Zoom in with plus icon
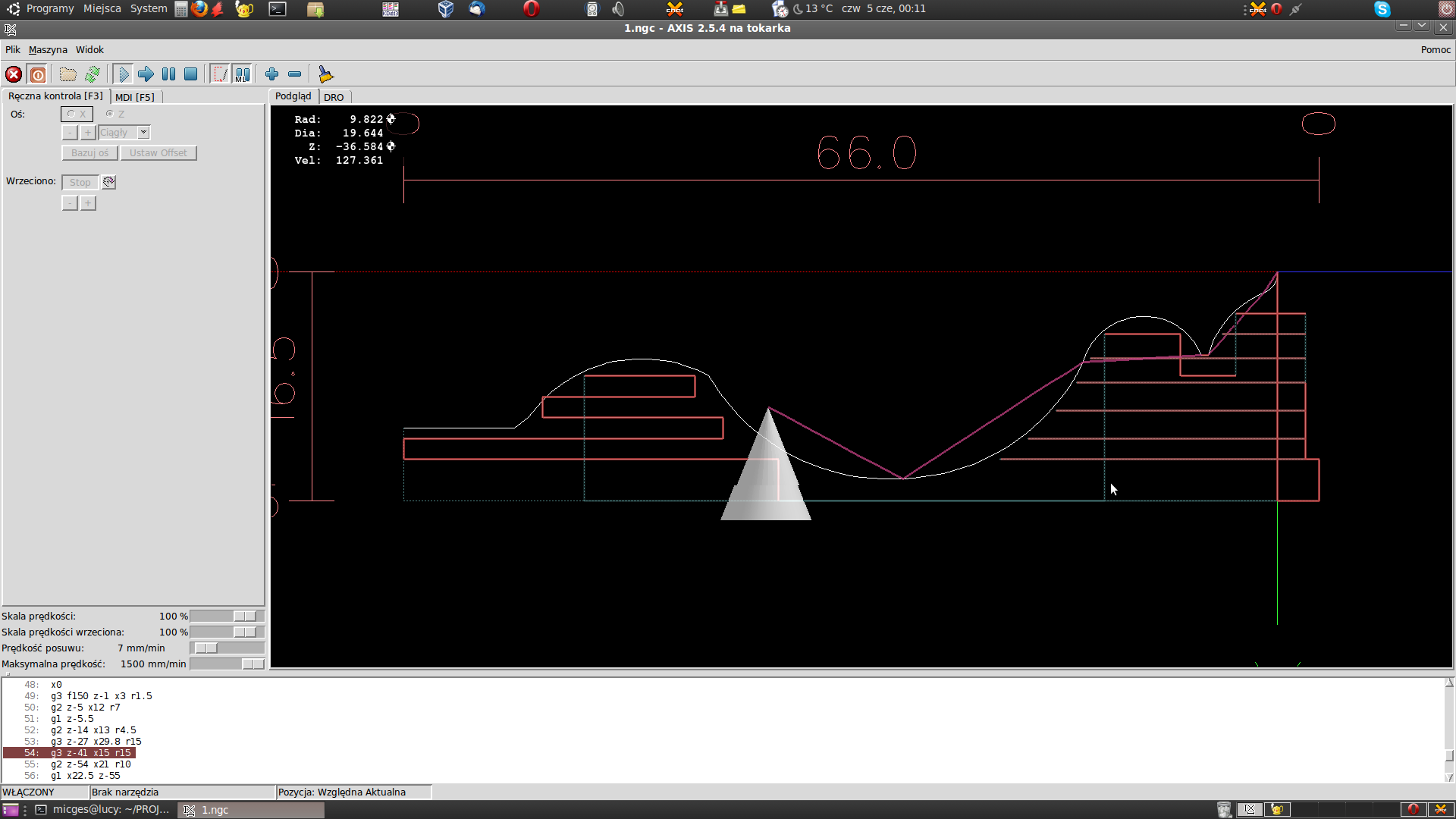The height and width of the screenshot is (819, 1456). point(271,74)
